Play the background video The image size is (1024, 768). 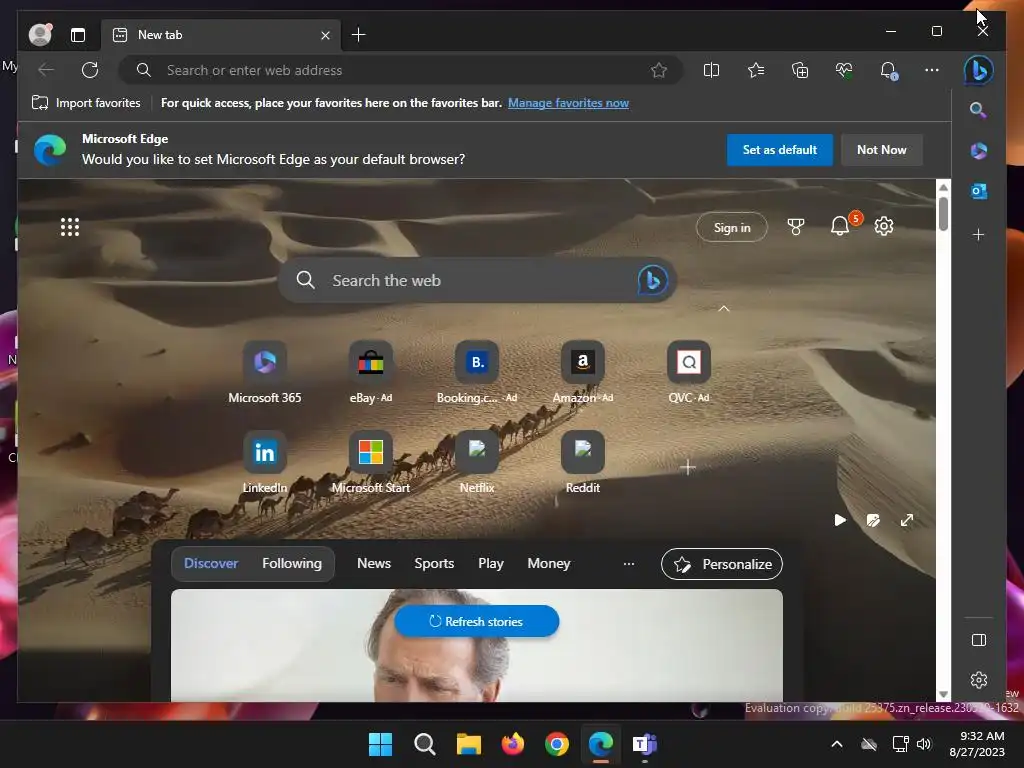[840, 520]
